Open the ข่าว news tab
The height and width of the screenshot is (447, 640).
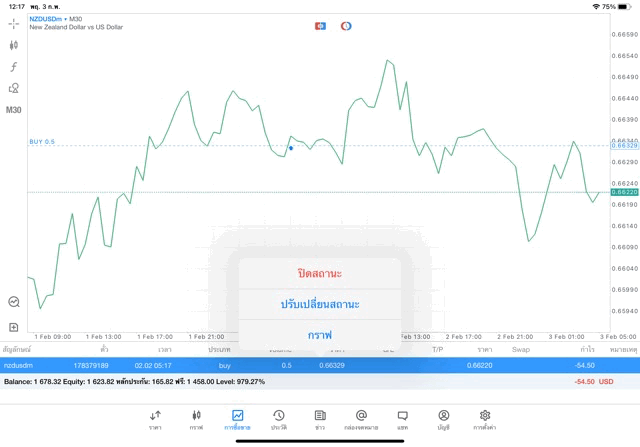(319, 418)
